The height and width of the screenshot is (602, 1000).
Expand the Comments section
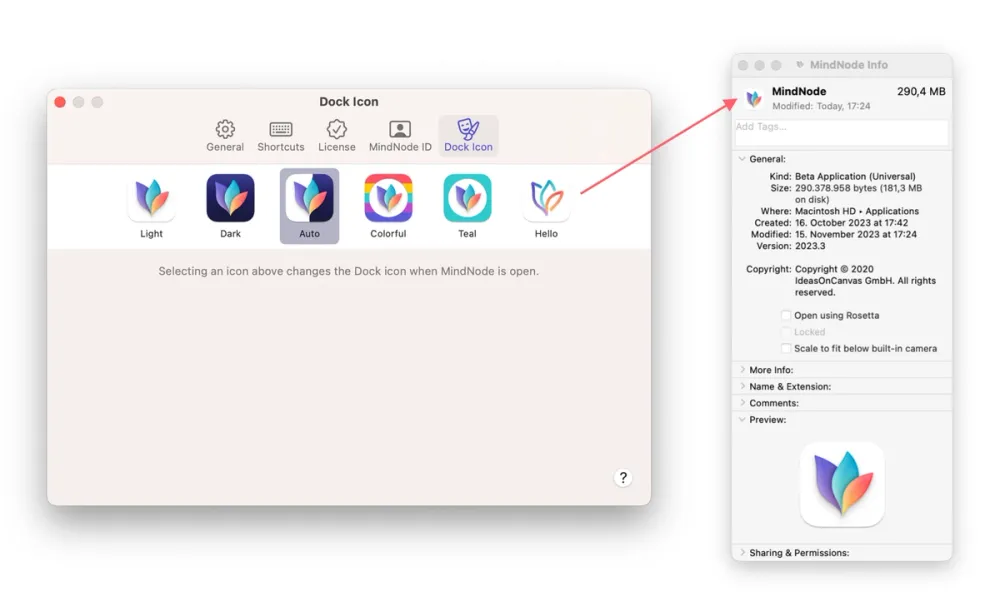[x=742, y=403]
